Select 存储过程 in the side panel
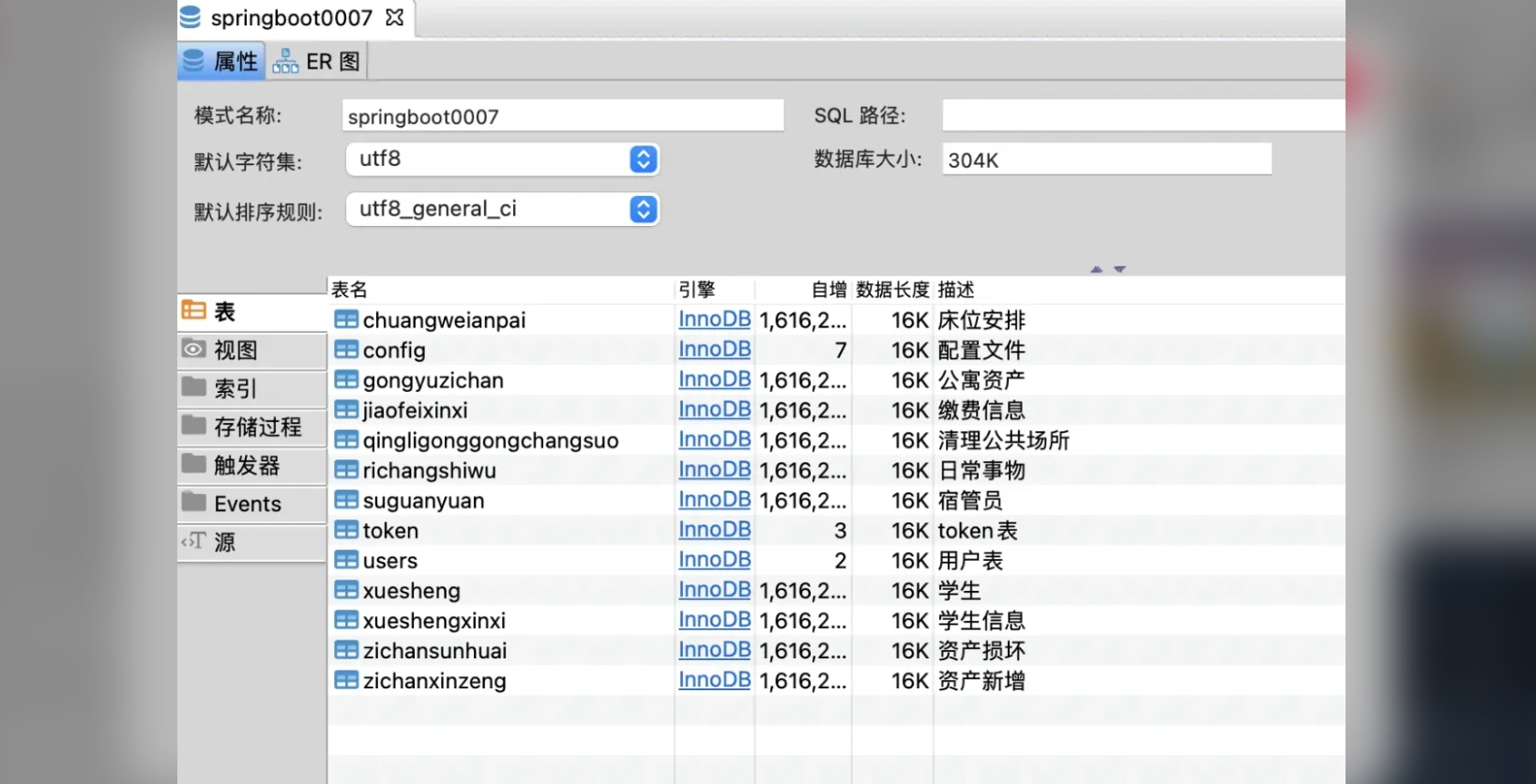 (x=251, y=427)
